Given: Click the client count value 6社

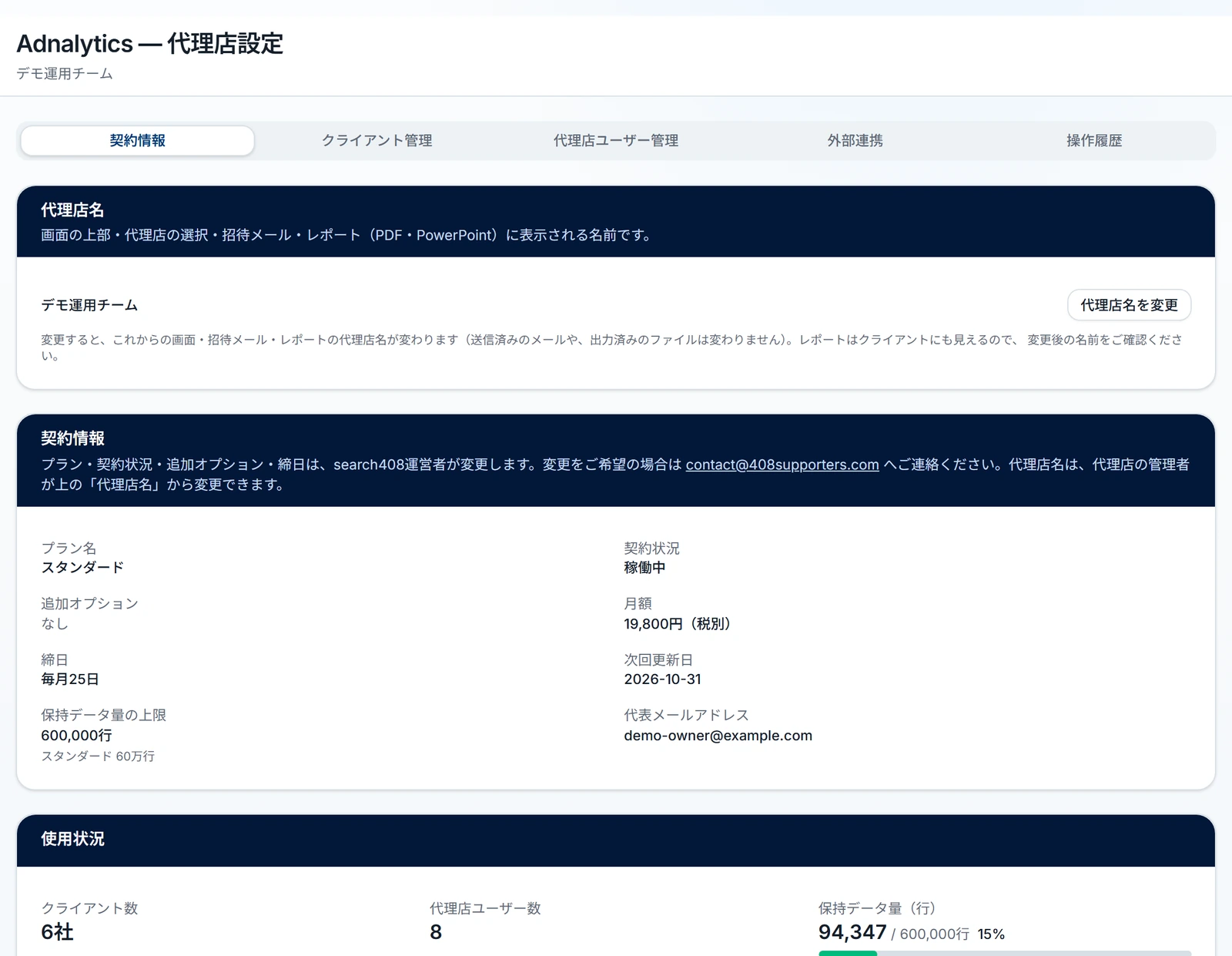Looking at the screenshot, I should click(x=57, y=932).
